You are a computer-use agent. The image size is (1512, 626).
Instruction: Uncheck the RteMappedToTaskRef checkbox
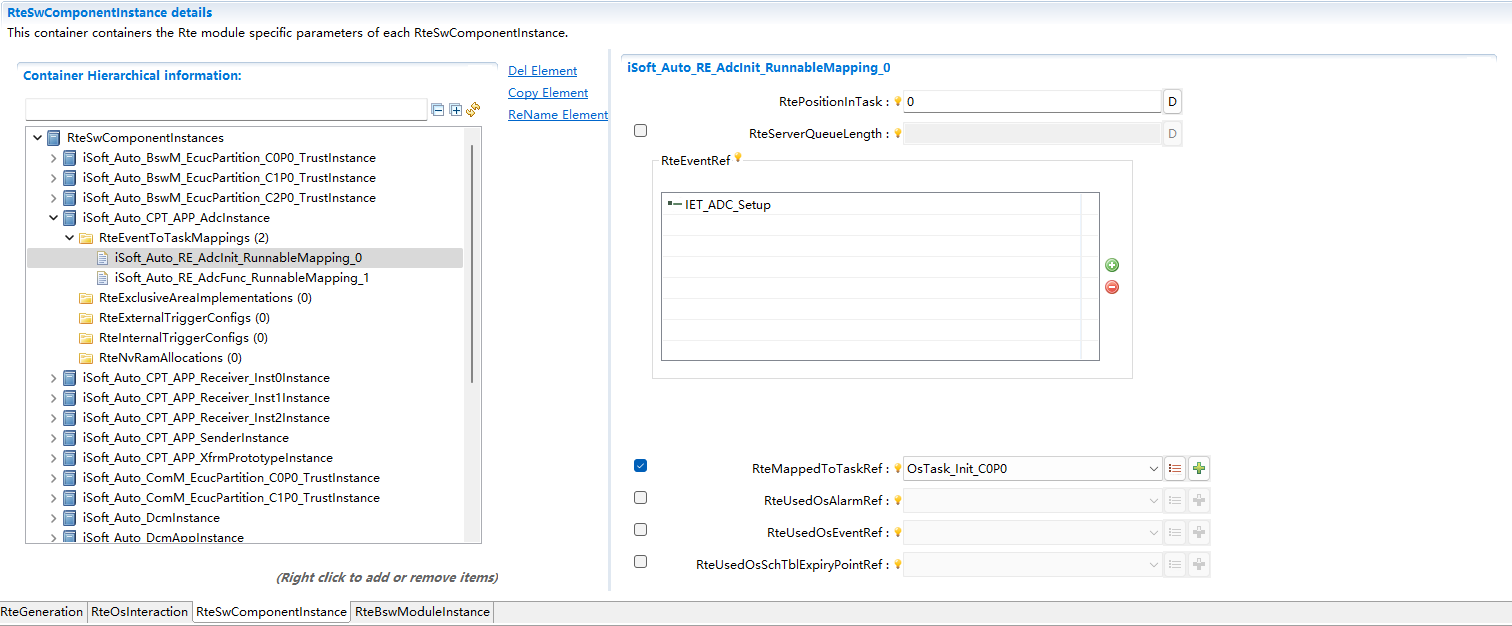coord(640,465)
